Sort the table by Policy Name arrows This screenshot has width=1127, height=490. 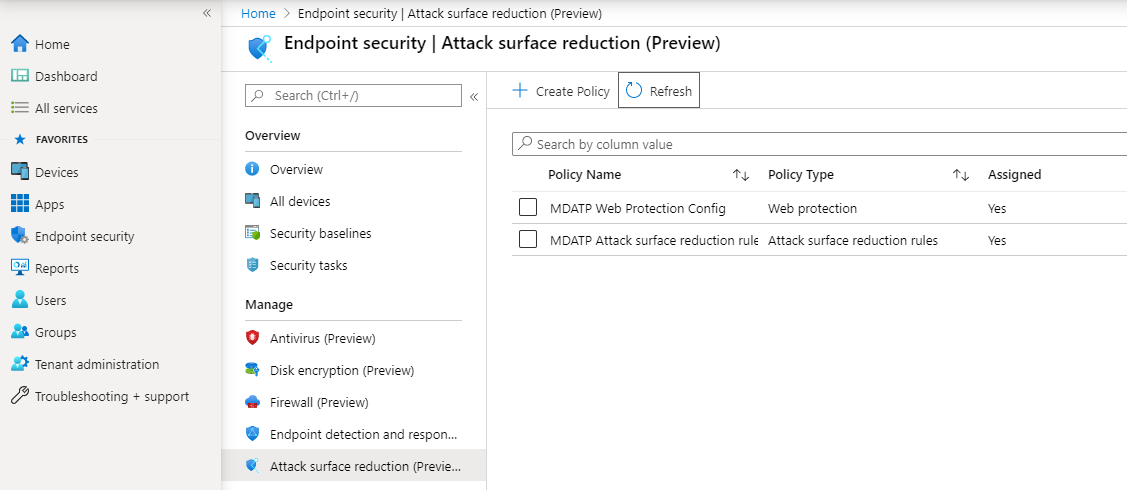point(741,175)
